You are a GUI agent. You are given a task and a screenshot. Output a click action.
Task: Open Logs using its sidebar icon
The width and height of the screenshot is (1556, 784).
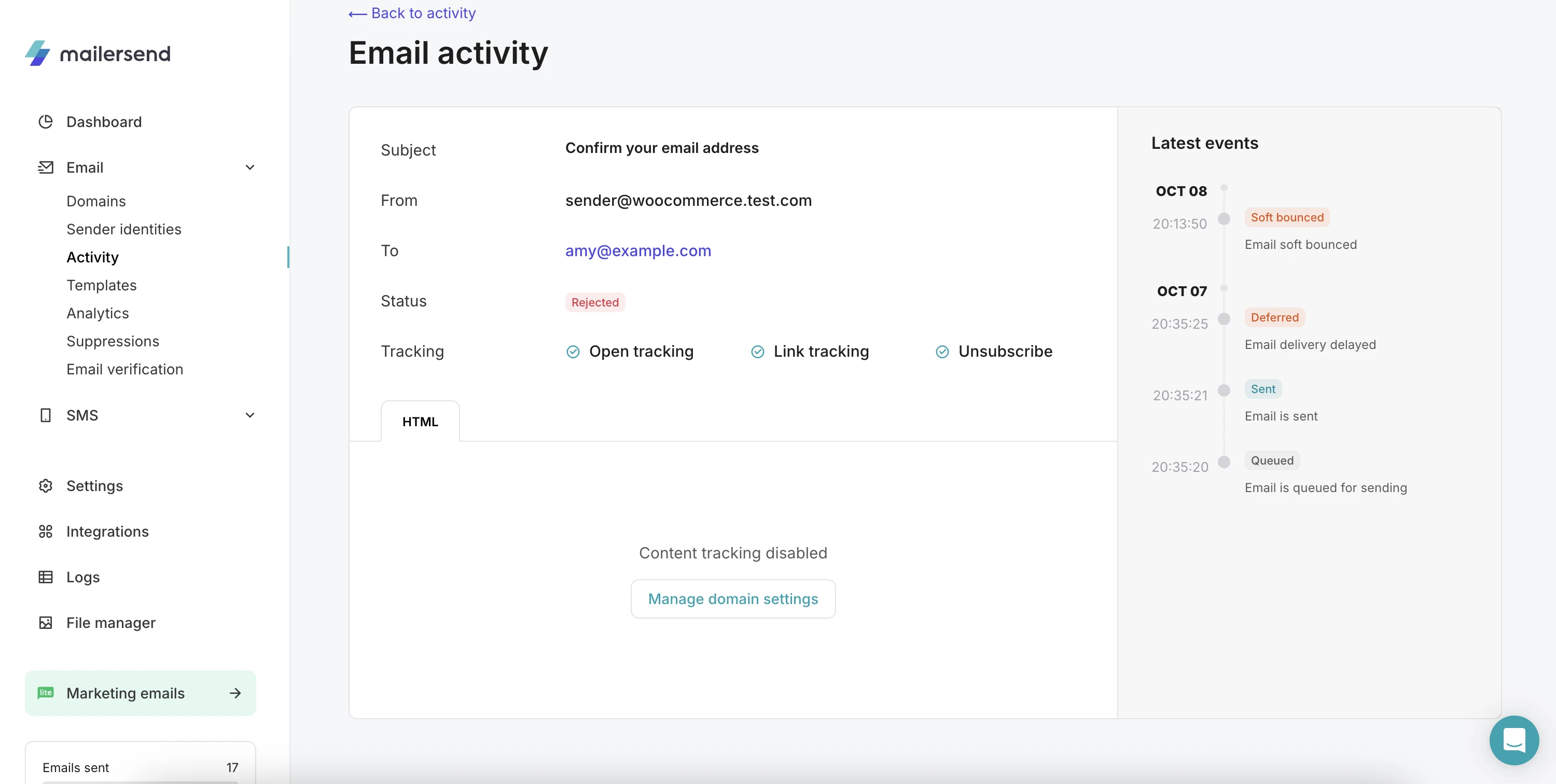[45, 577]
